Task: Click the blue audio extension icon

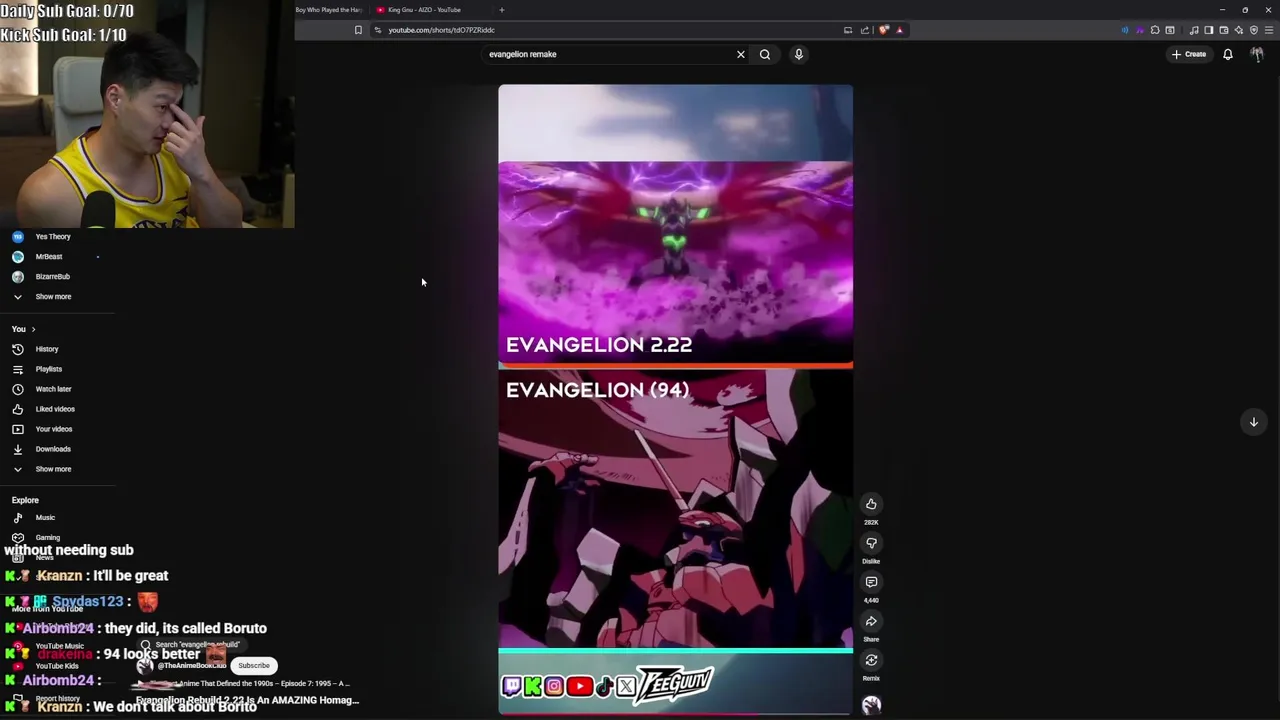Action: pyautogui.click(x=1125, y=30)
